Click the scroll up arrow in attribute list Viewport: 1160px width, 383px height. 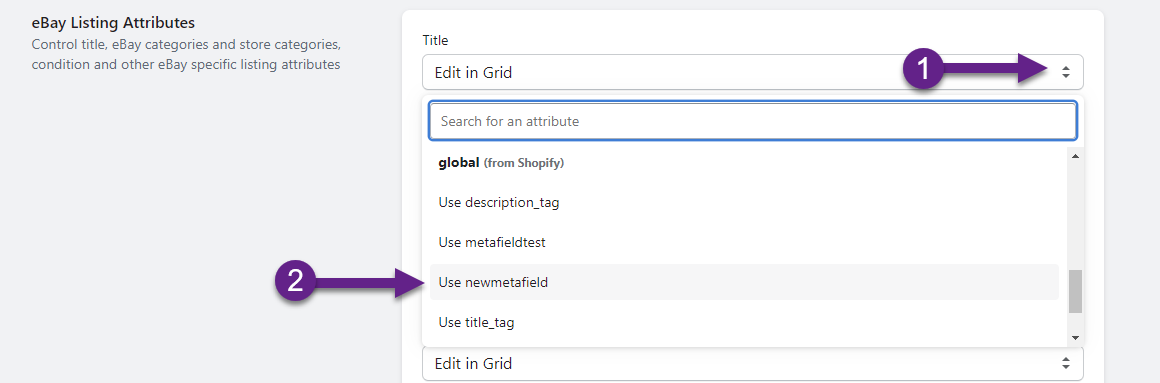coord(1075,156)
